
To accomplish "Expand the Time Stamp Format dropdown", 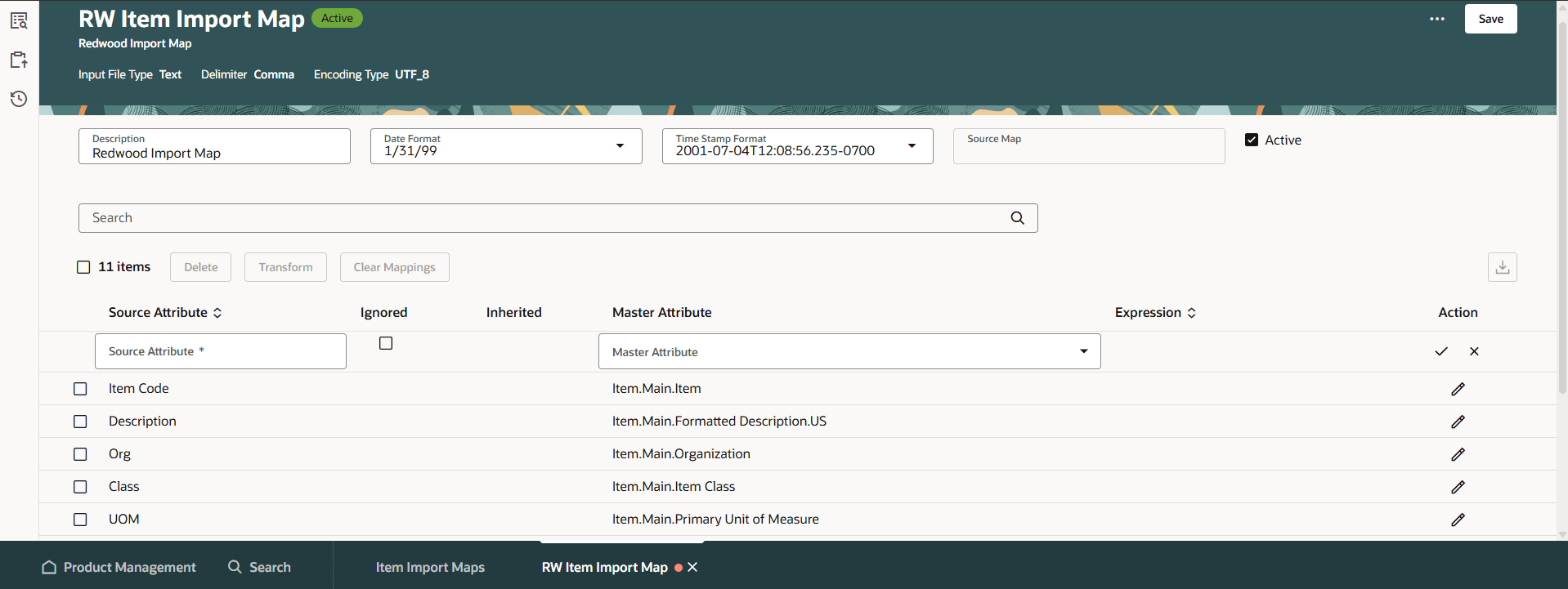I will tap(912, 146).
